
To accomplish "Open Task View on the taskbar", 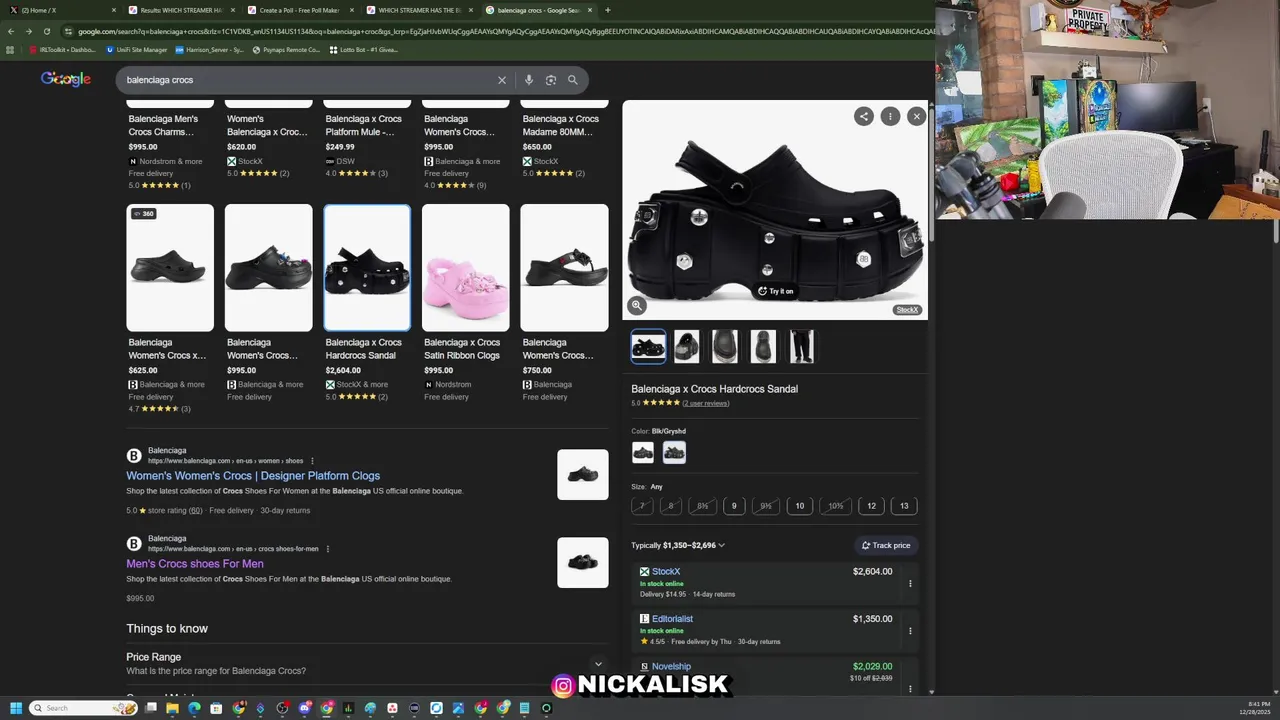I will click(150, 708).
